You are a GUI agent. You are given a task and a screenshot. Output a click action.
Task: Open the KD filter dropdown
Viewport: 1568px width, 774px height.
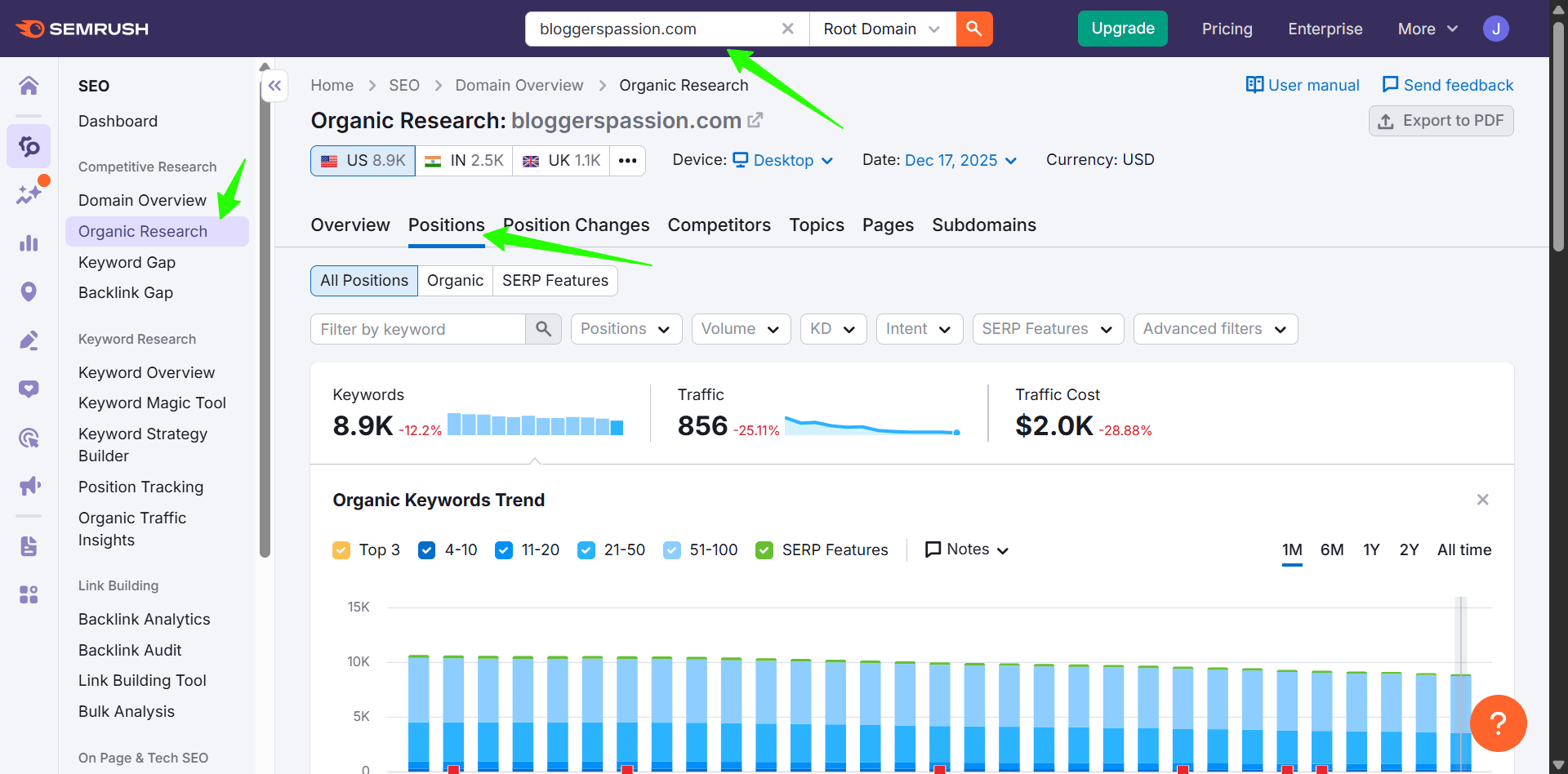coord(832,328)
